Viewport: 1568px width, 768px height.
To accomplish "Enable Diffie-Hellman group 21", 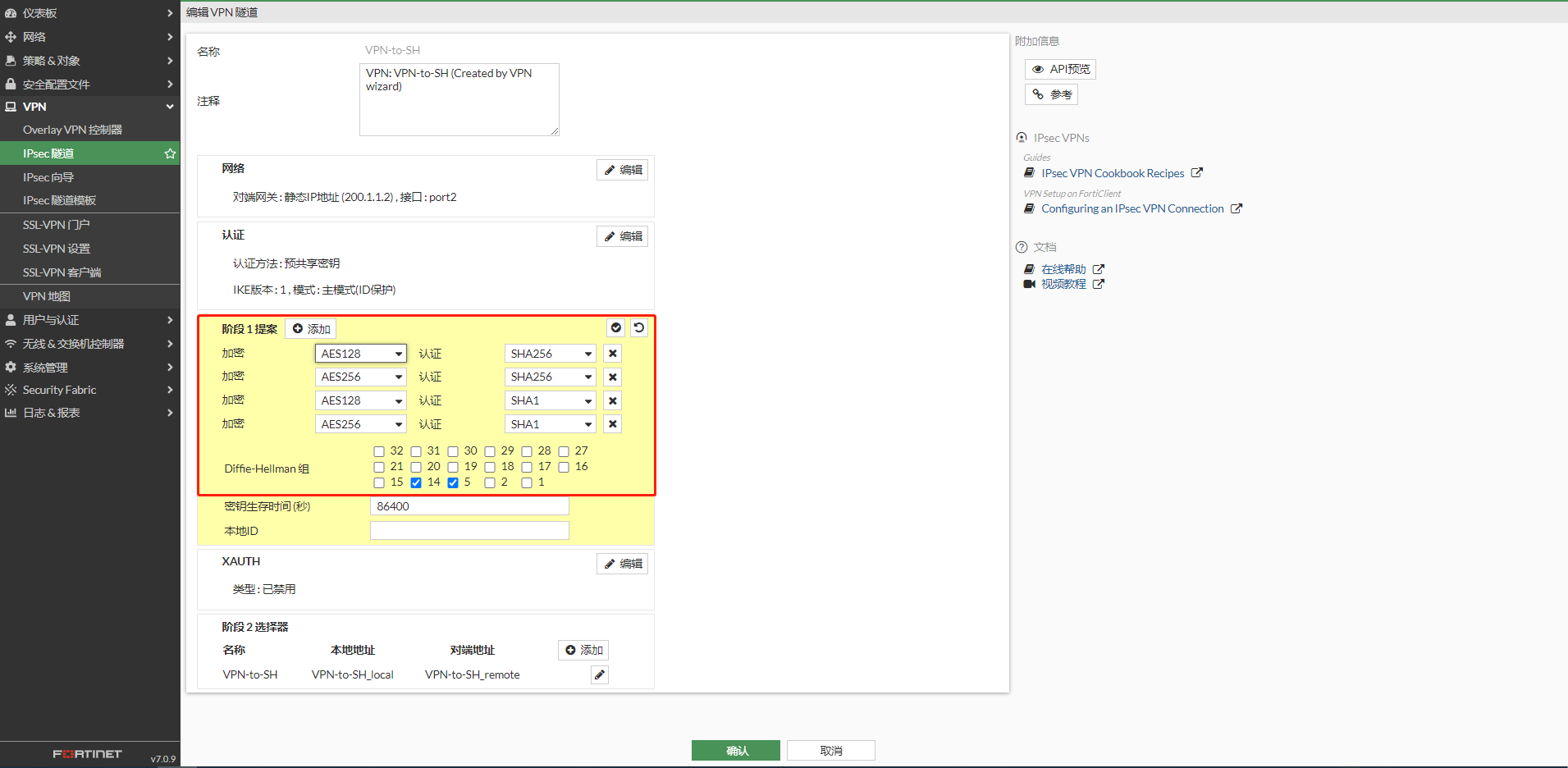I will pos(379,467).
